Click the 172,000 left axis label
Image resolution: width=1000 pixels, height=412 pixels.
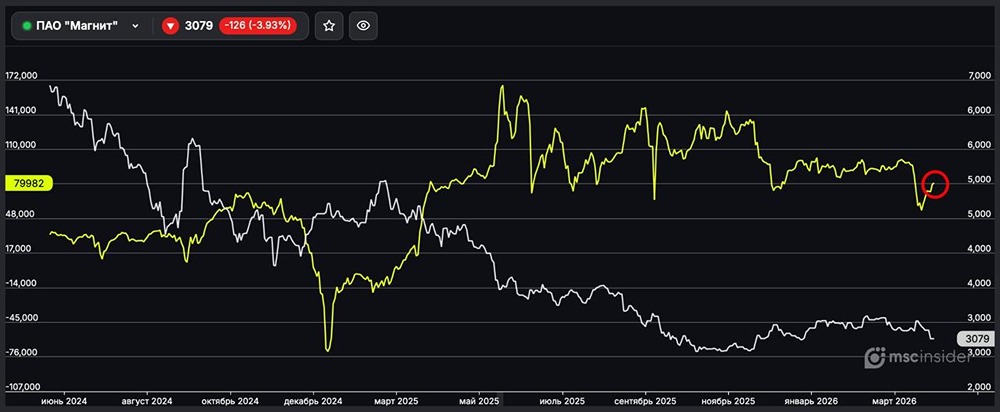20,77
